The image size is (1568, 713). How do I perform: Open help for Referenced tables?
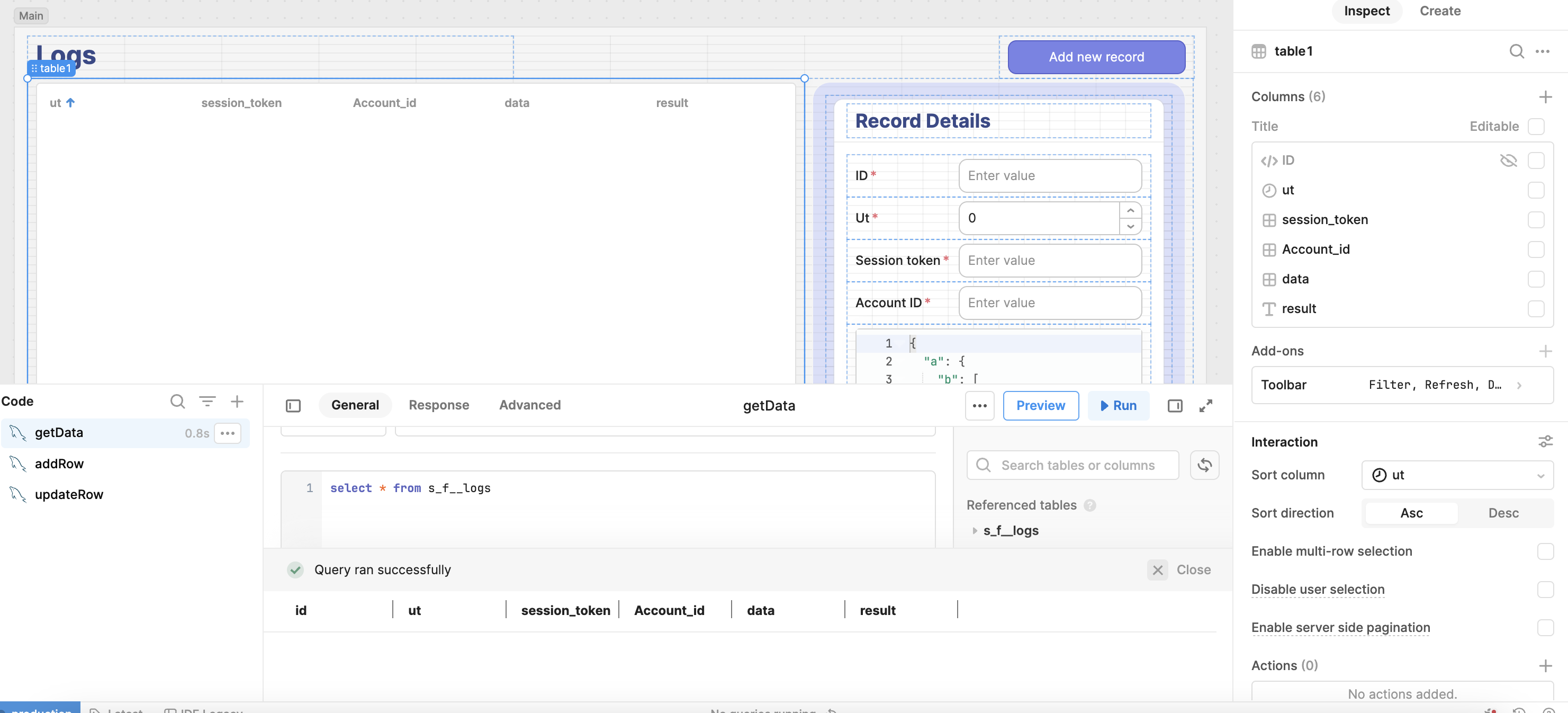coord(1089,505)
